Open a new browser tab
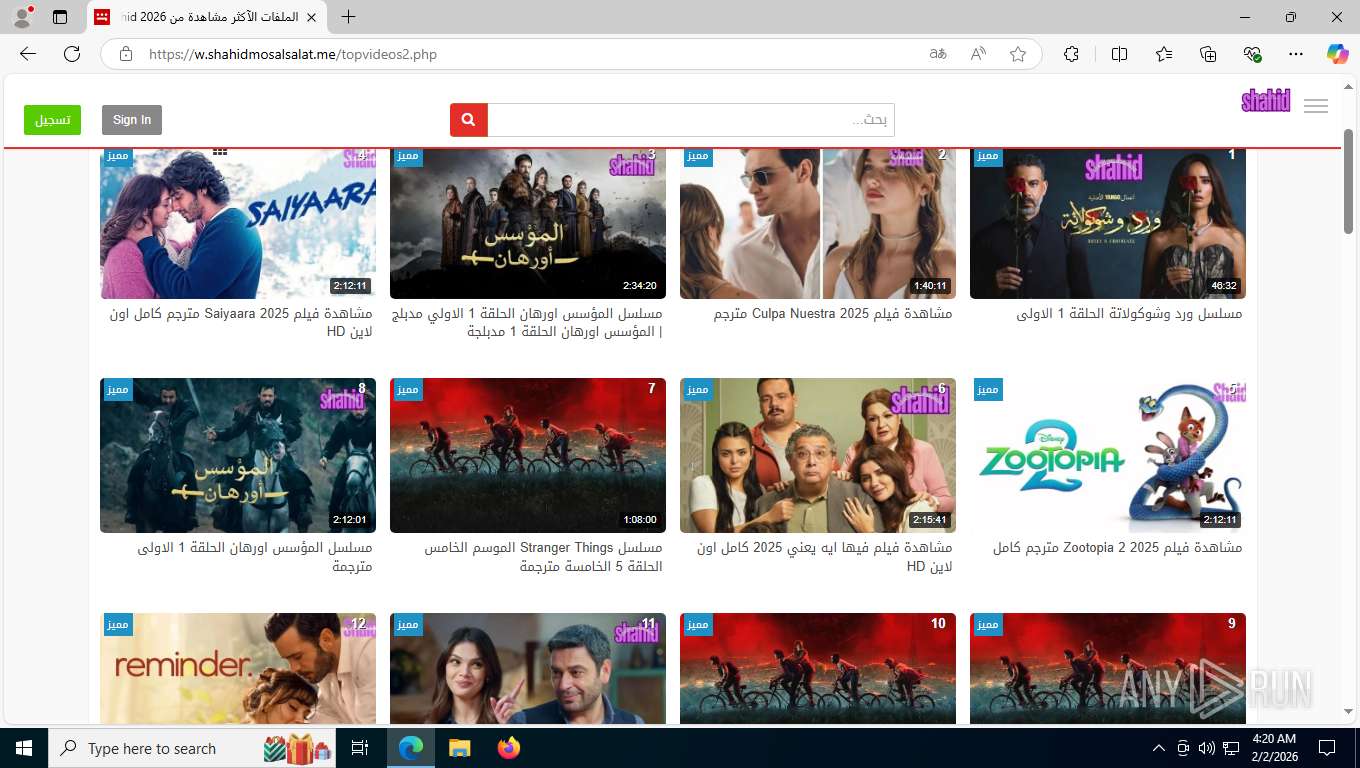The width and height of the screenshot is (1360, 768). click(348, 17)
